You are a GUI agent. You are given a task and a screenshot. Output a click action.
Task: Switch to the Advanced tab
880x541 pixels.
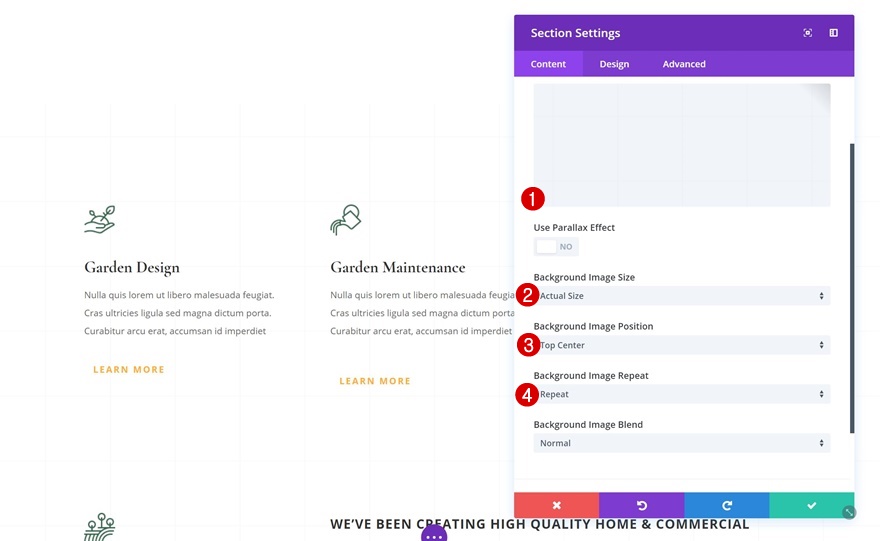(684, 64)
